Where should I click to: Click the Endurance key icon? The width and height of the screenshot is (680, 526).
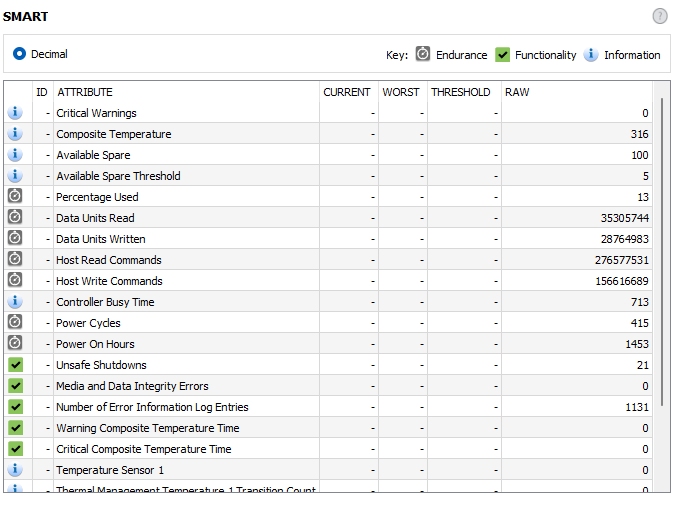[423, 54]
